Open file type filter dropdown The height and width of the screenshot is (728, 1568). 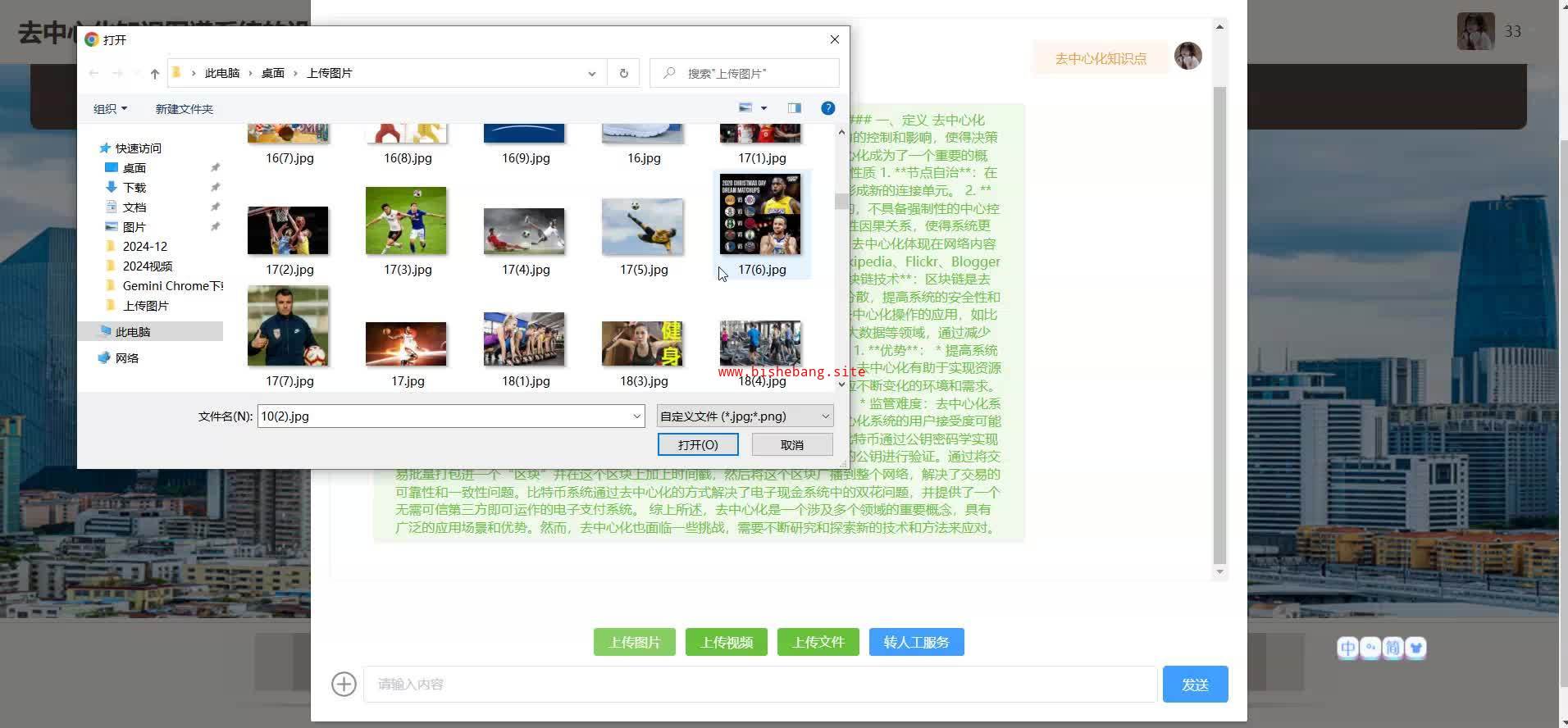[745, 416]
